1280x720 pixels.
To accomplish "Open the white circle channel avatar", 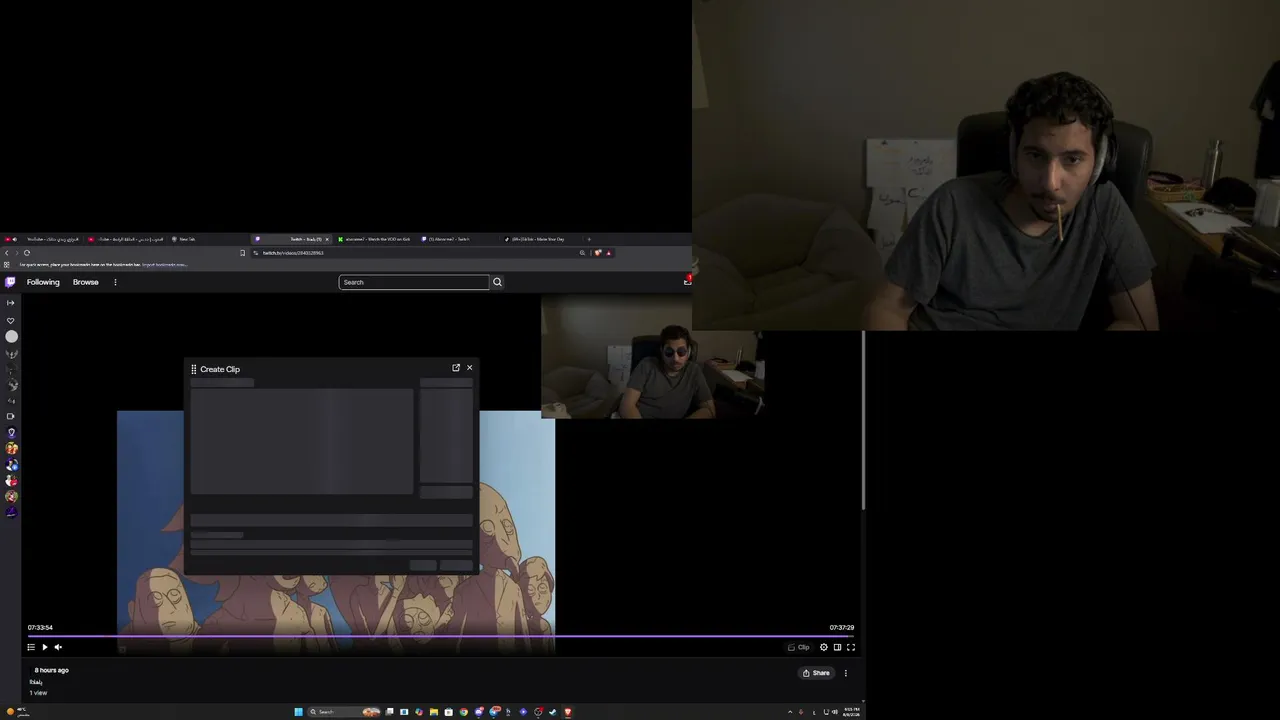I will (x=11, y=337).
